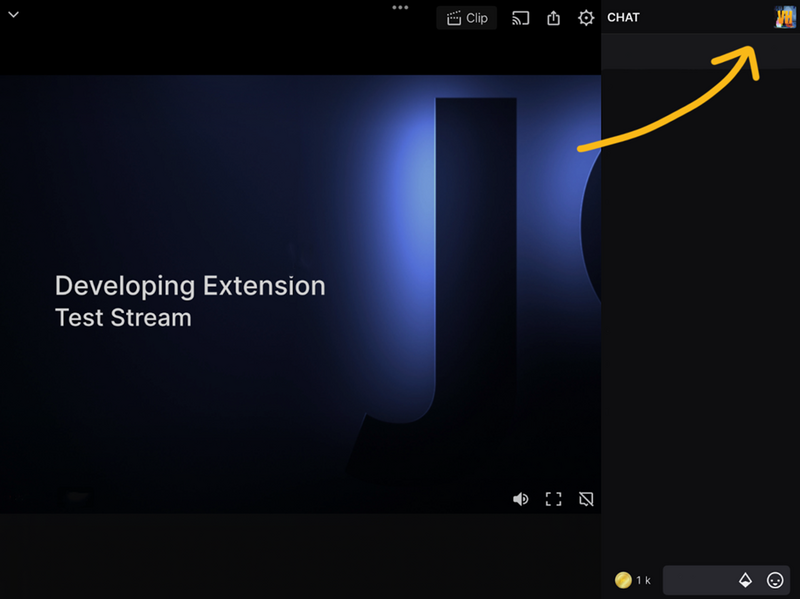This screenshot has height=599, width=800.
Task: Open the video settings gear
Action: (586, 18)
